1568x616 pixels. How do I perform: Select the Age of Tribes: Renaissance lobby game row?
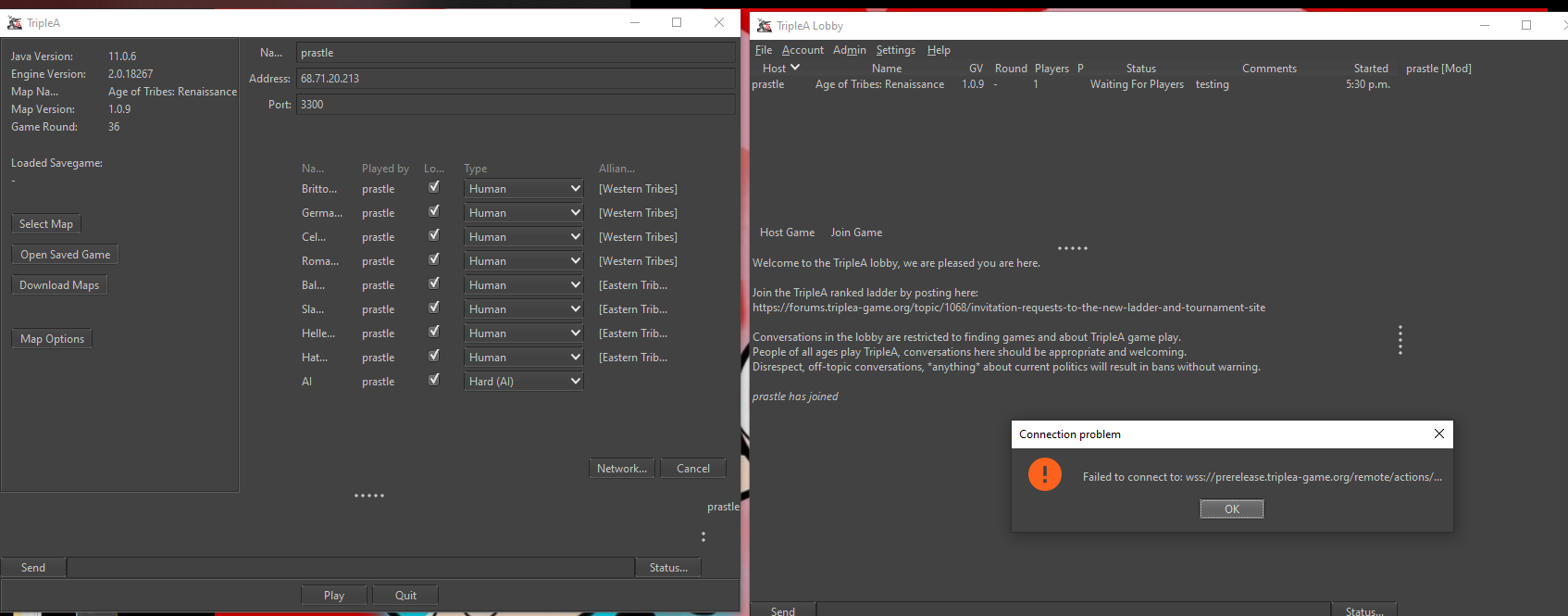(1074, 84)
